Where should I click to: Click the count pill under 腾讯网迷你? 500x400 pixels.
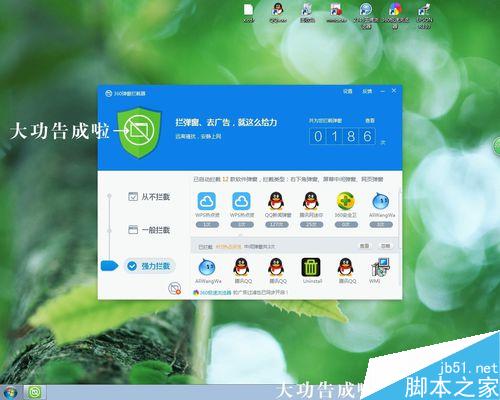tap(311, 225)
